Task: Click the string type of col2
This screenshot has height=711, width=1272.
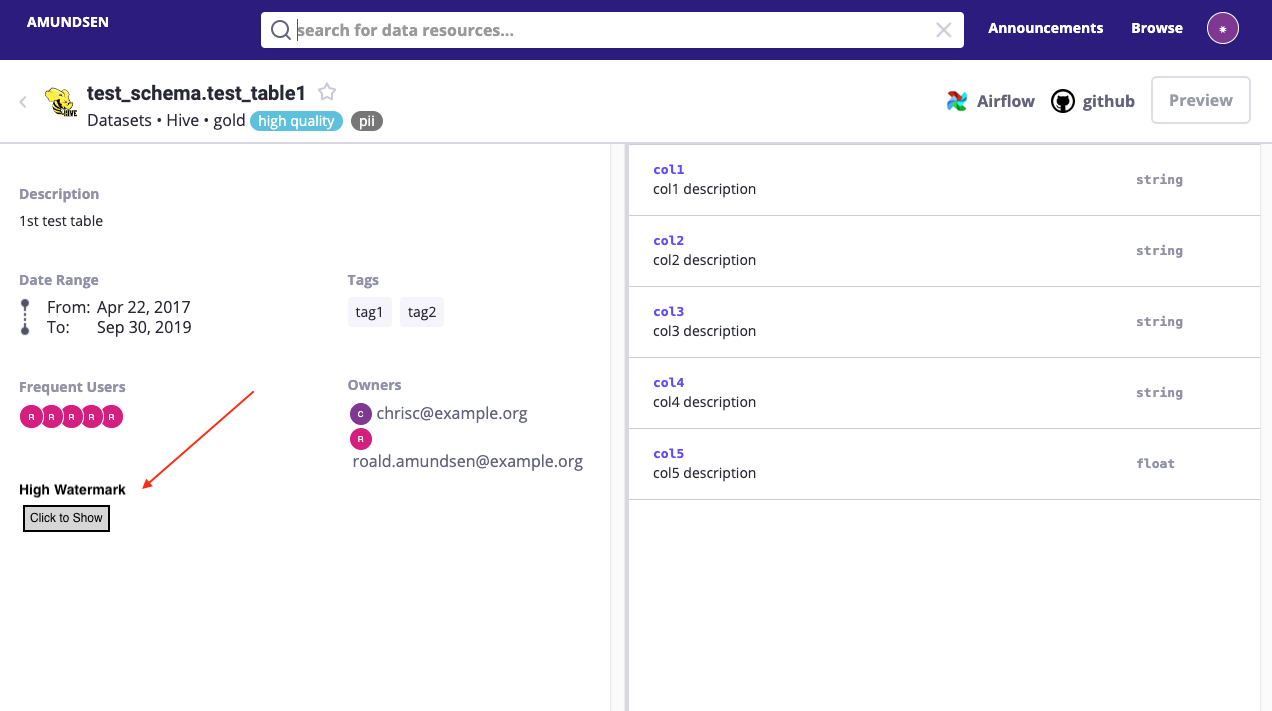Action: [1159, 251]
